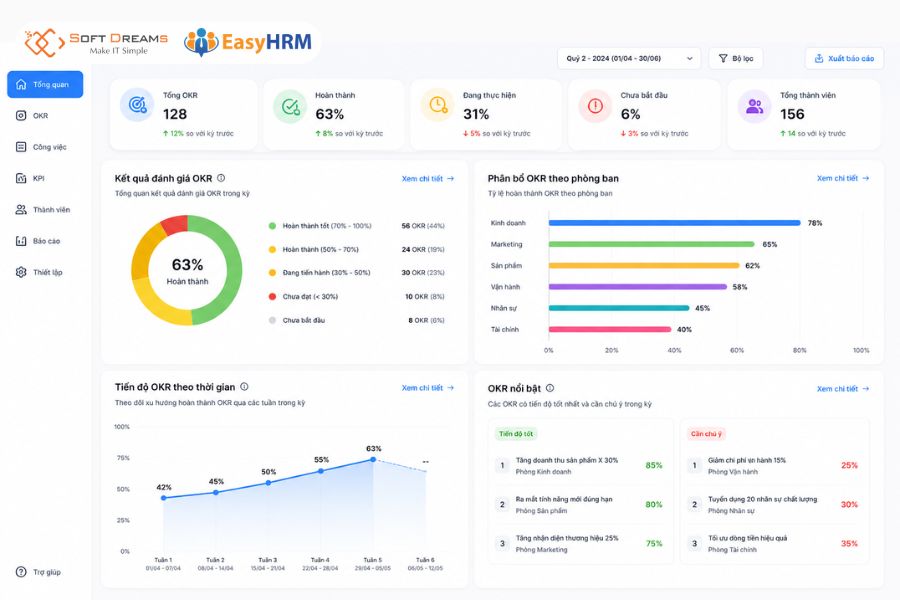This screenshot has width=900, height=600.
Task: Click the Chưa bắt đầu alert icon
Action: coord(595,106)
